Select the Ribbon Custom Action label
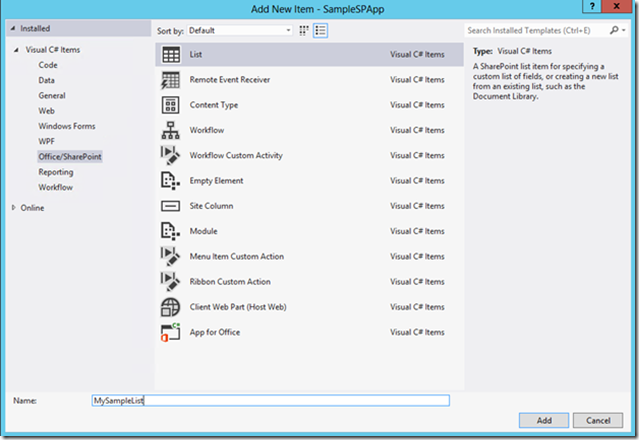 coord(230,282)
